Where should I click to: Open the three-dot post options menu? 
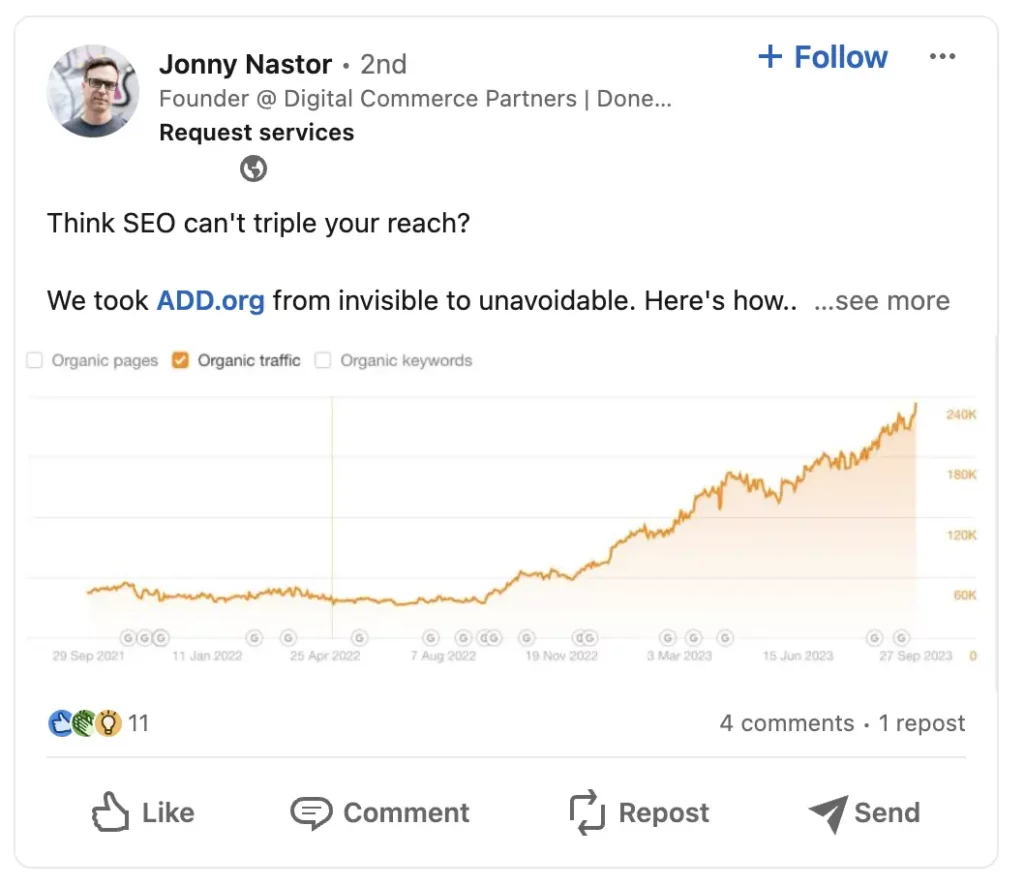[x=943, y=57]
